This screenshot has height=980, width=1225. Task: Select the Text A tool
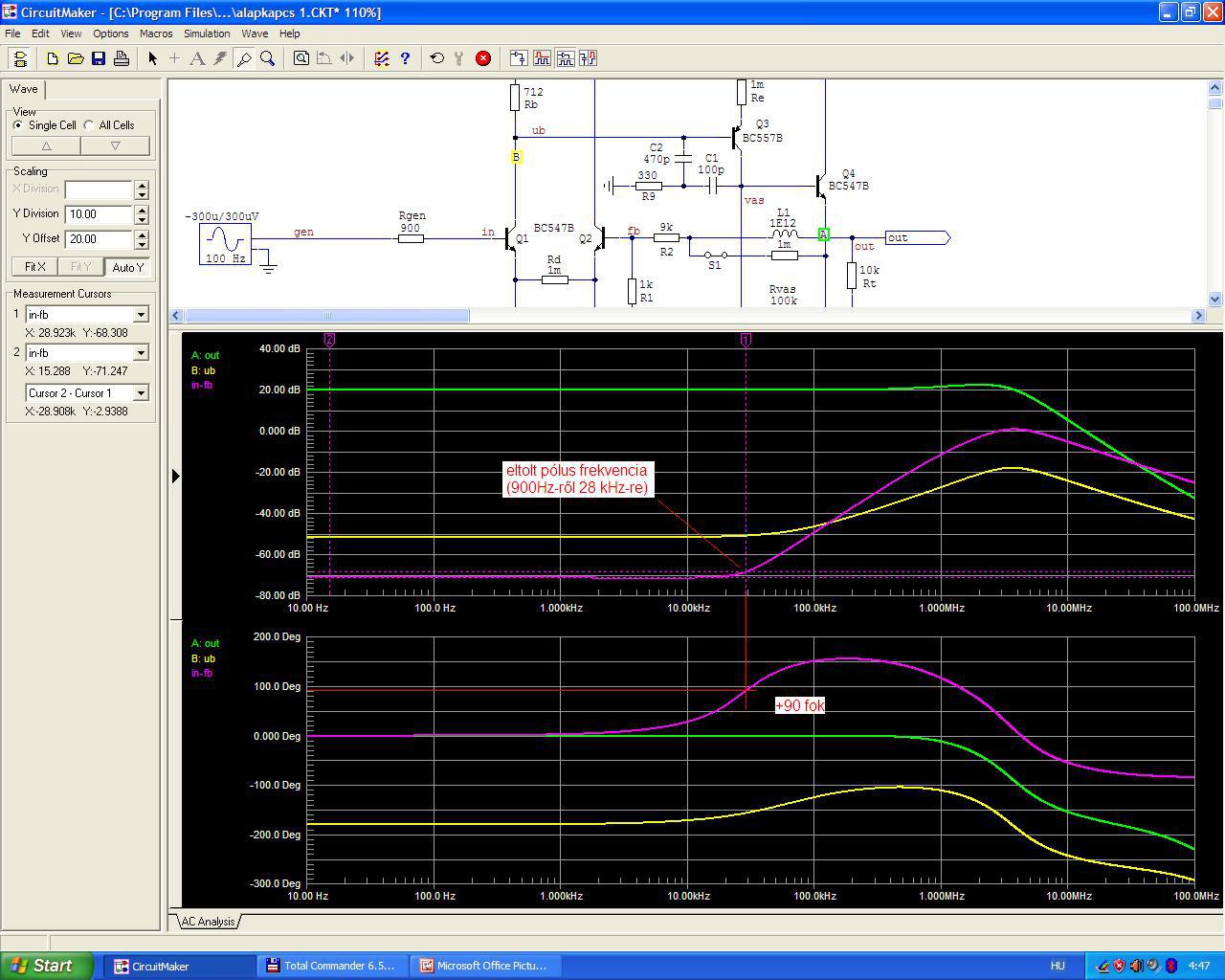[198, 58]
